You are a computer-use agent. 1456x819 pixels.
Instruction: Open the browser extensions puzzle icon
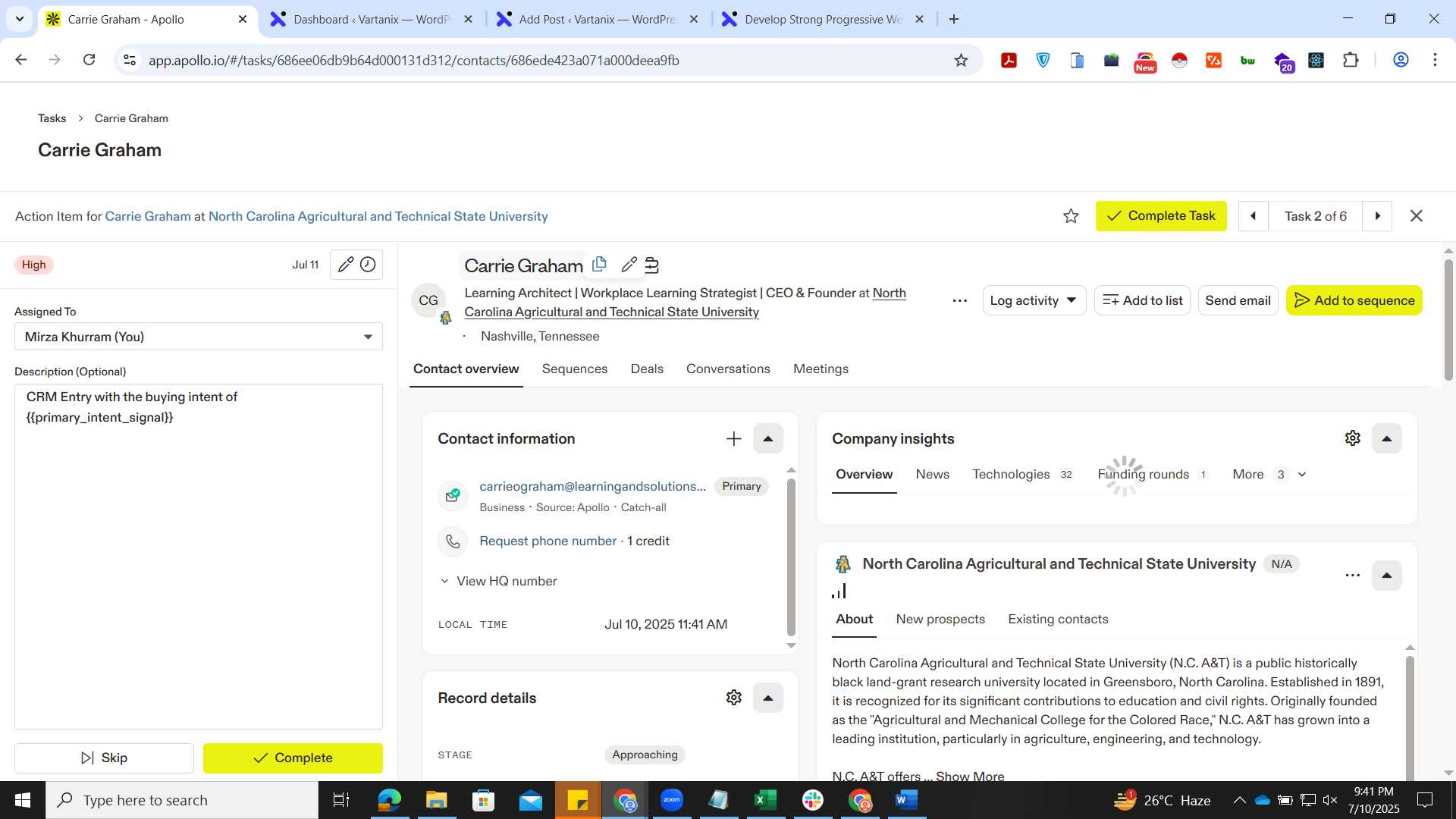pyautogui.click(x=1351, y=60)
